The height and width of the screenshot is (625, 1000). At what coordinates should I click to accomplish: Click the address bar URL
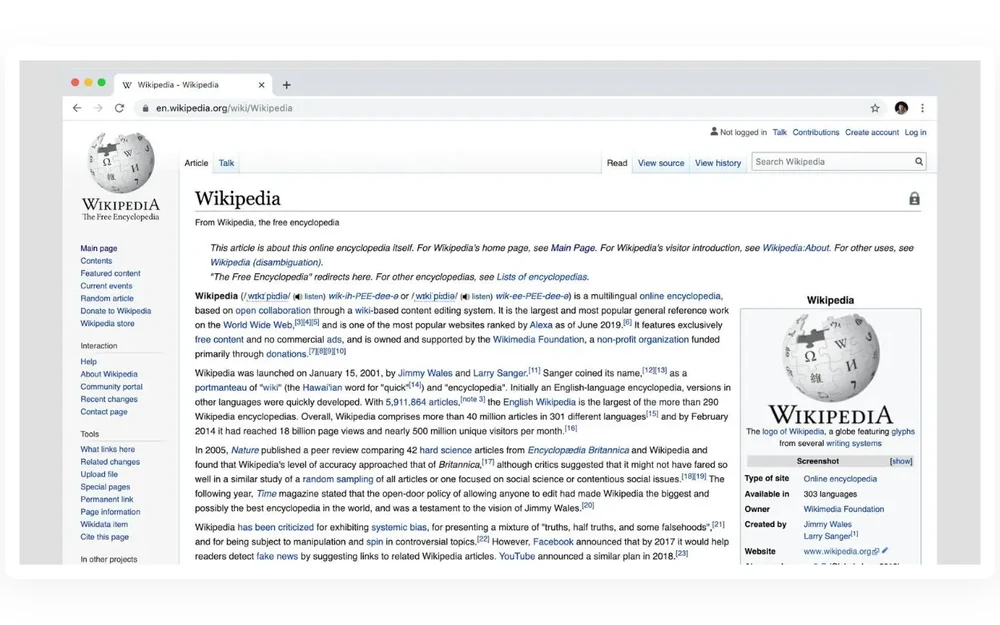(224, 108)
